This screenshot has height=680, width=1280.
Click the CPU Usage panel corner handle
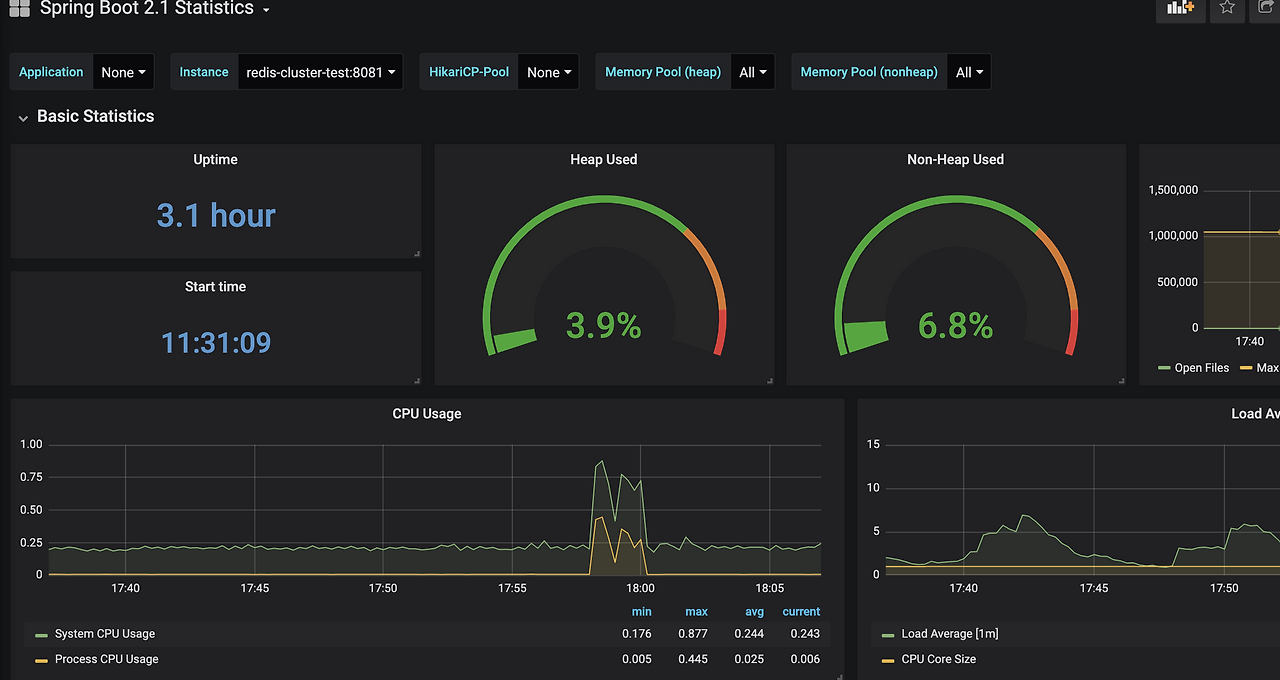pos(839,676)
